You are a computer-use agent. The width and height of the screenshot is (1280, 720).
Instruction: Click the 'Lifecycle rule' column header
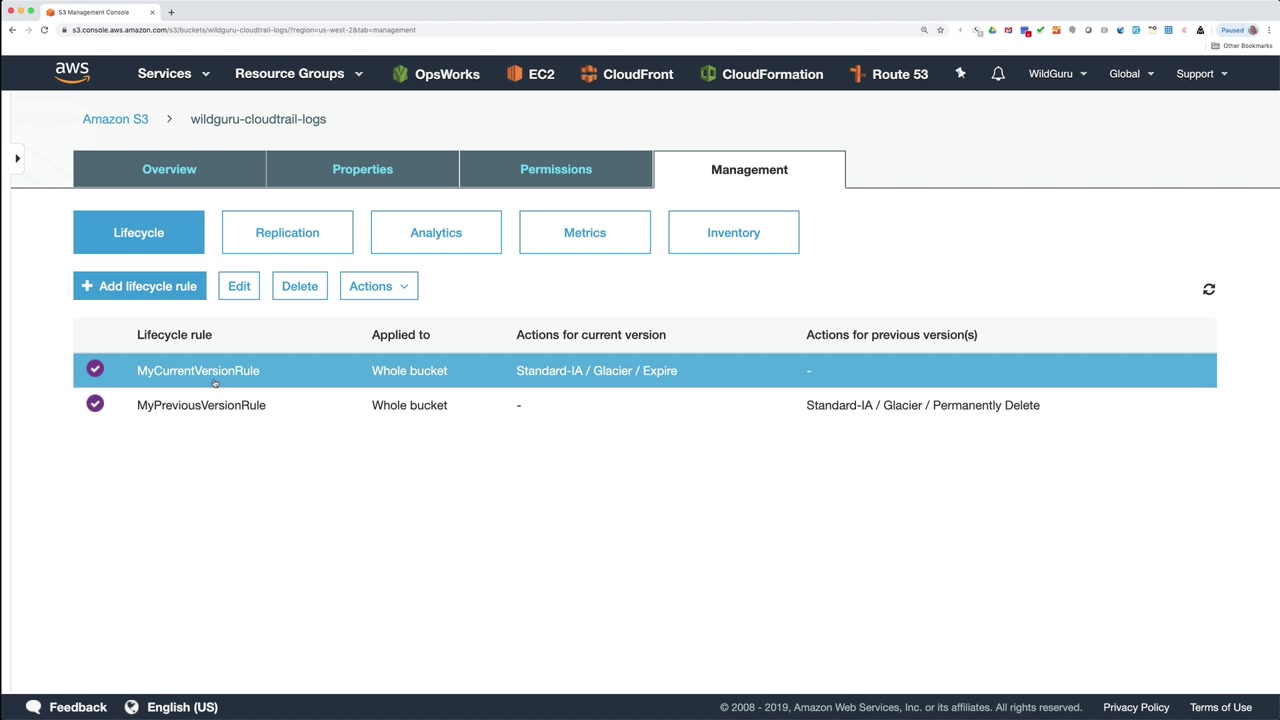[174, 335]
